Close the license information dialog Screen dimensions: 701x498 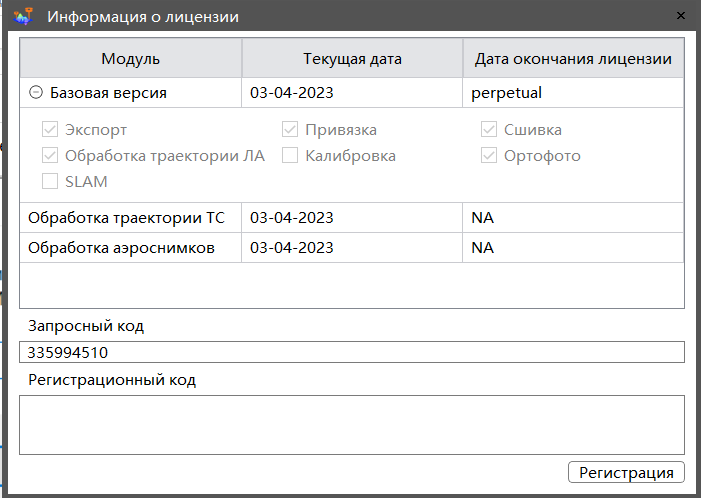681,16
